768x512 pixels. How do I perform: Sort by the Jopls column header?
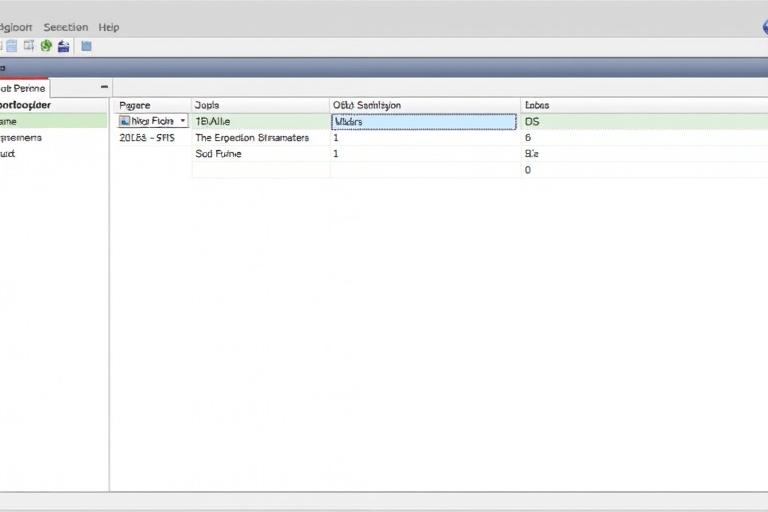206,104
